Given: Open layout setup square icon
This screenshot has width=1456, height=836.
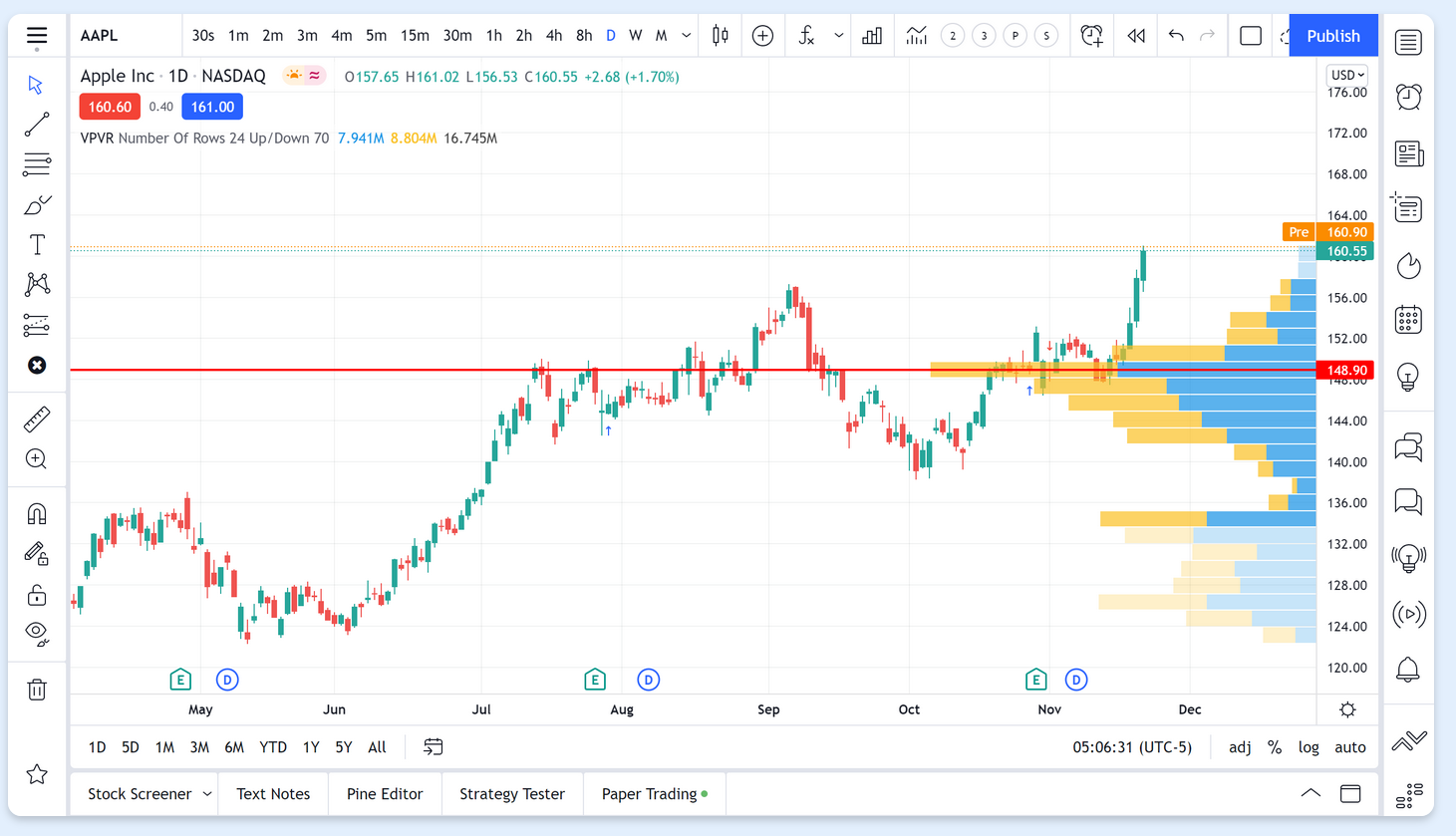Looking at the screenshot, I should [x=1251, y=36].
